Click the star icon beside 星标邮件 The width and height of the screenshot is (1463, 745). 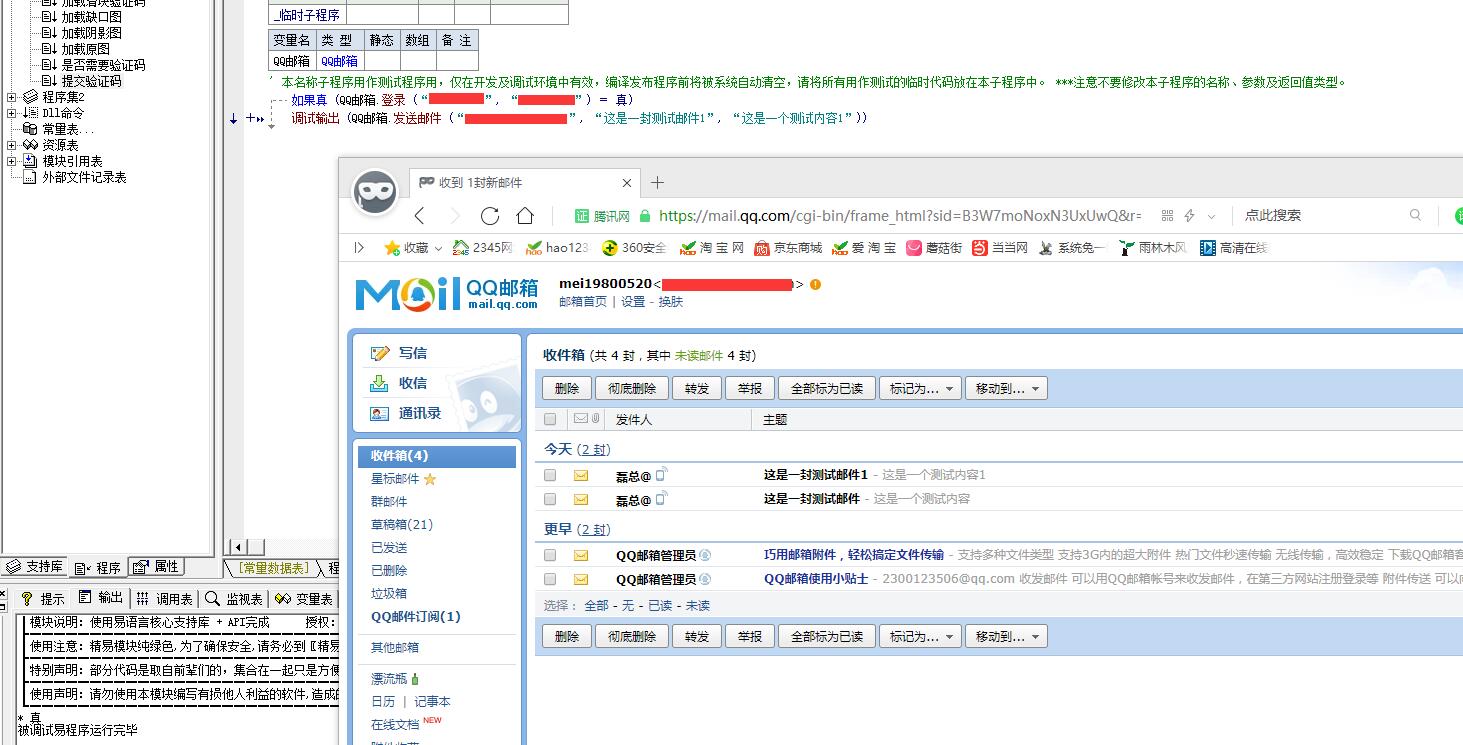click(429, 478)
